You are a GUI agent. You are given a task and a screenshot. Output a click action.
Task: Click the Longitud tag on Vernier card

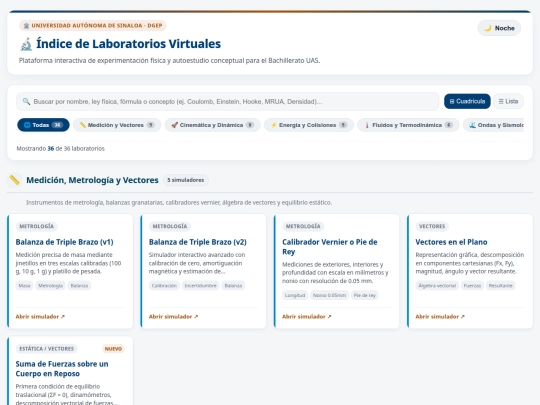(295, 295)
